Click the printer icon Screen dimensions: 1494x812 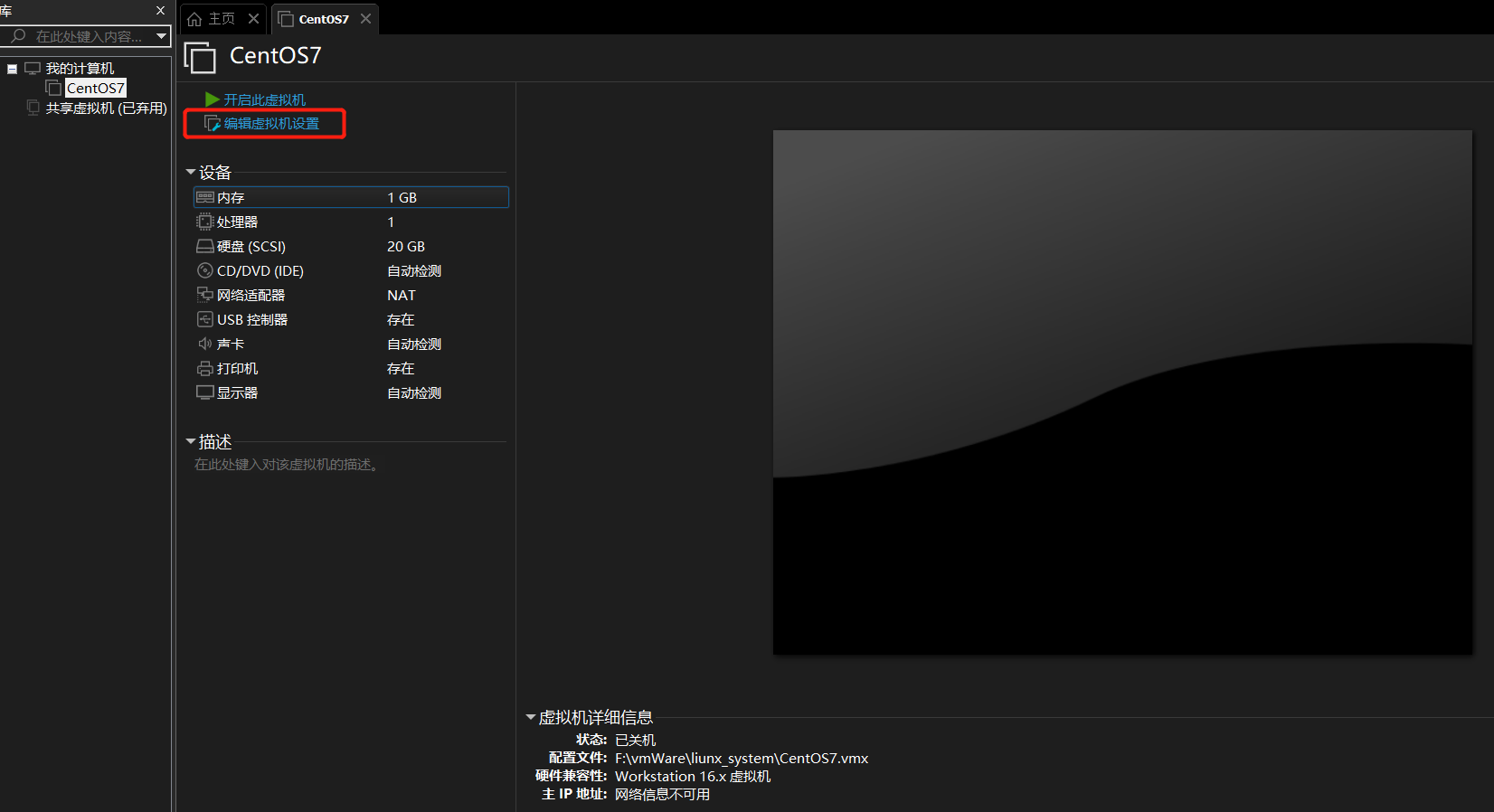pos(205,368)
